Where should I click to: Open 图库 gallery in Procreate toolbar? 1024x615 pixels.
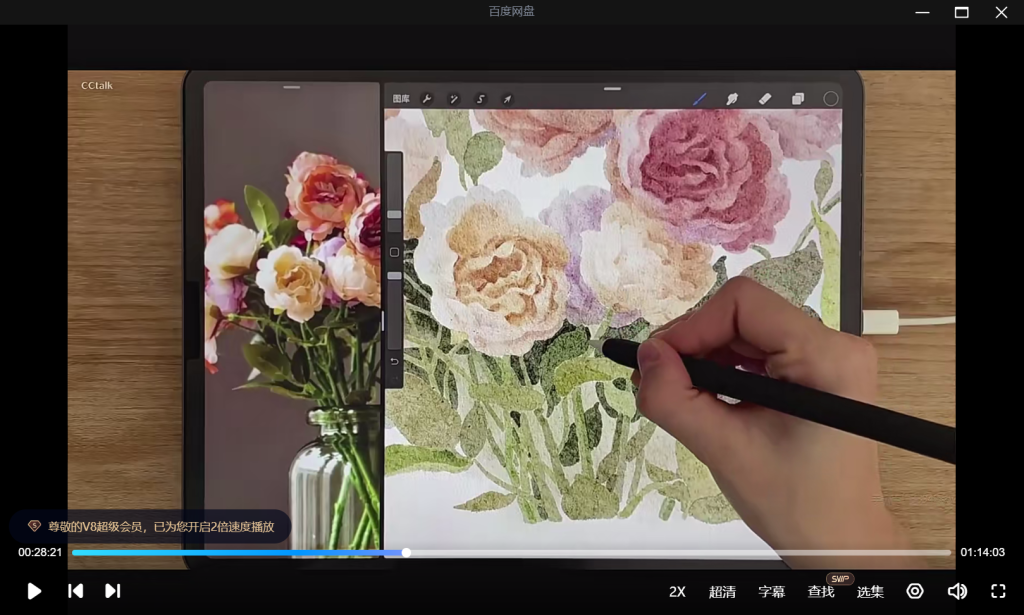[401, 99]
